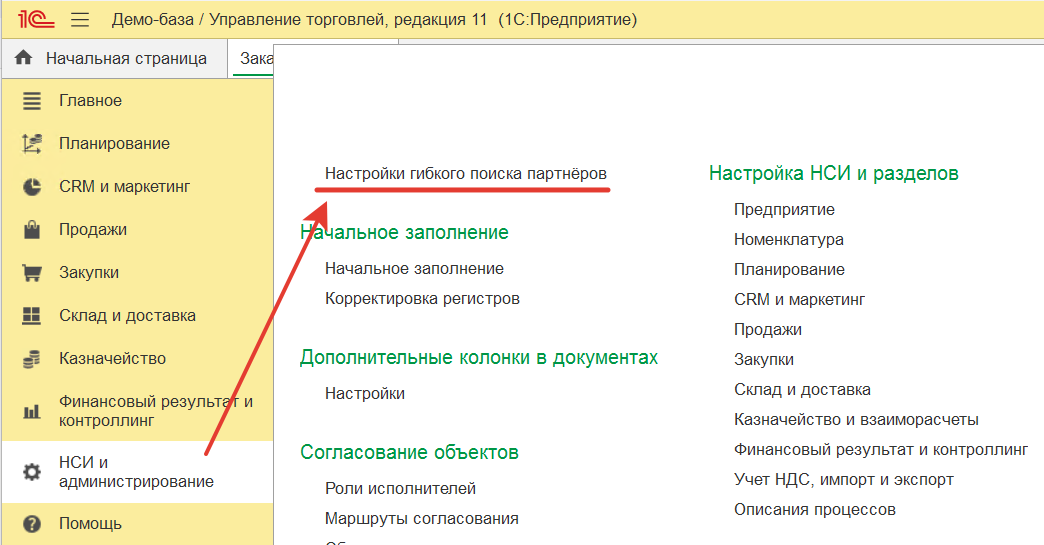Click the Казначейство coins icon
This screenshot has height=545, width=1044.
[x=32, y=359]
